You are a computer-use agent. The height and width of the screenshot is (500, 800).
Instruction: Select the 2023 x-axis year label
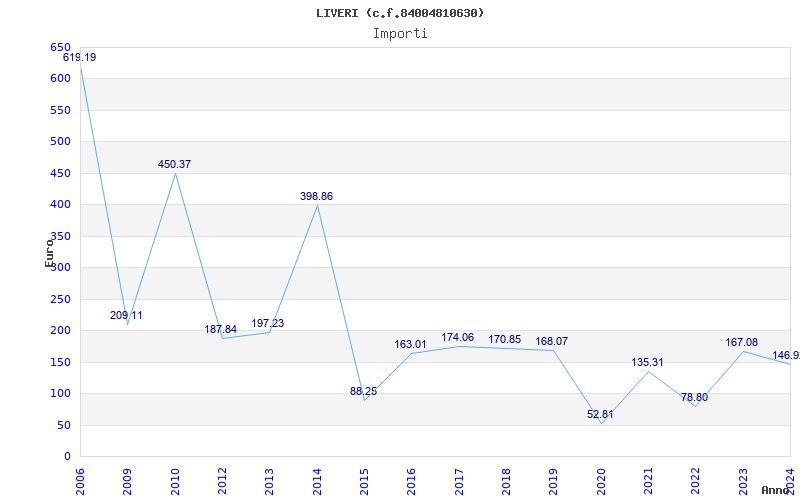pos(743,482)
